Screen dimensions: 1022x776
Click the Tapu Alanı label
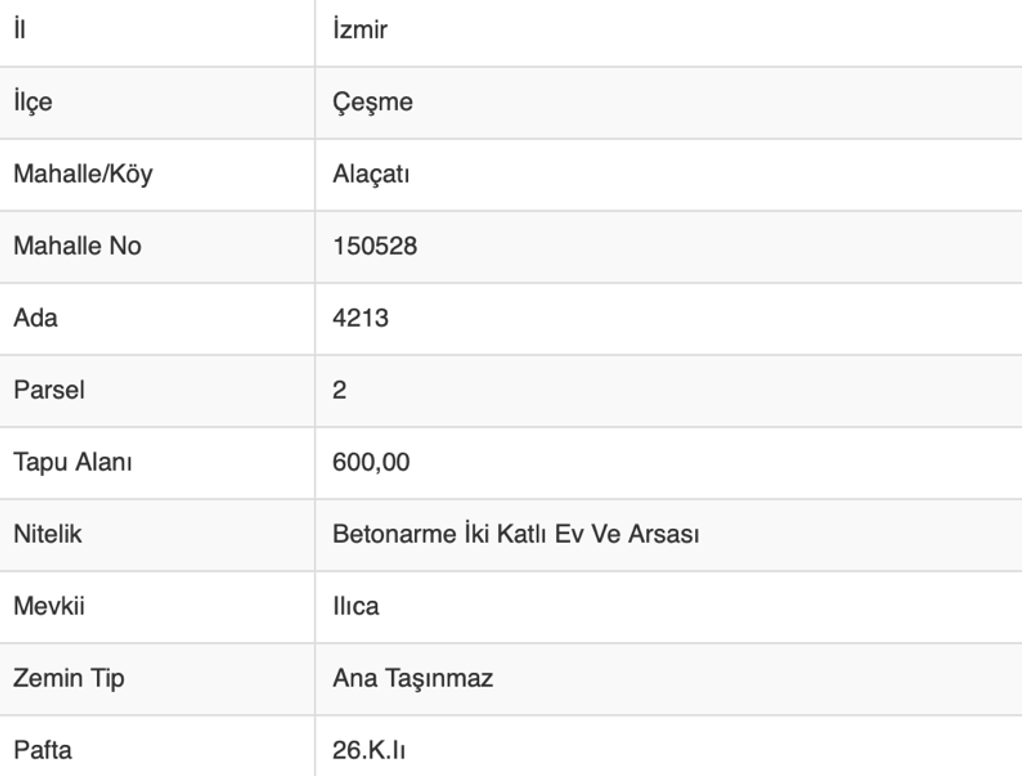tap(72, 462)
